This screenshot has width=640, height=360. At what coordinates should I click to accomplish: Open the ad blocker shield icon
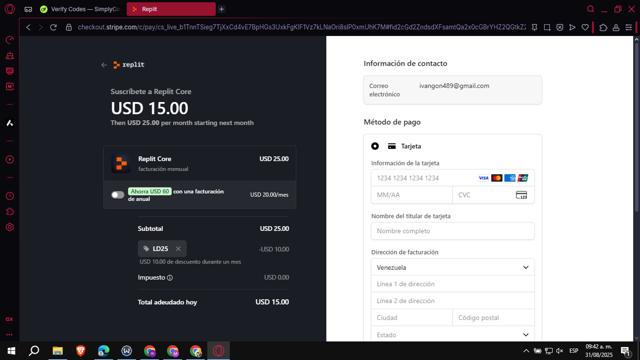tap(560, 27)
